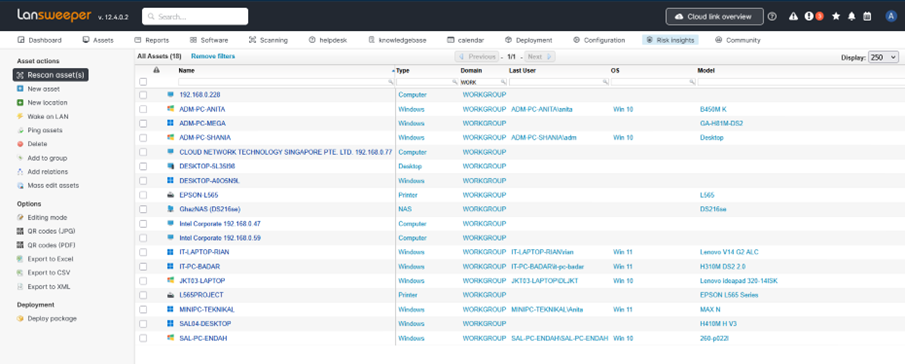Viewport: 905px width, 364px height.
Task: Open the Display 250 dropdown
Action: 883,57
